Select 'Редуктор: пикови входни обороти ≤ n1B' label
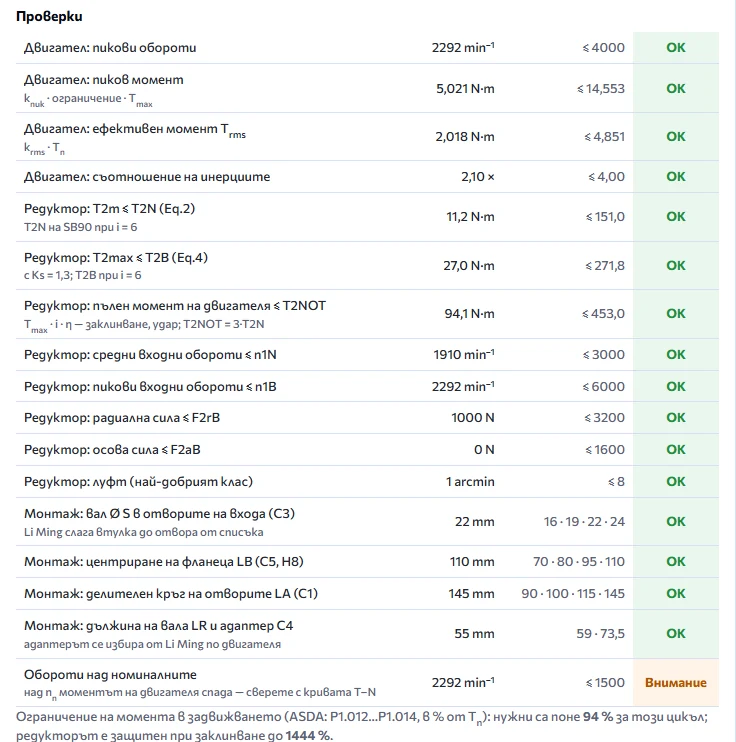The width and height of the screenshot is (736, 742). (x=150, y=387)
